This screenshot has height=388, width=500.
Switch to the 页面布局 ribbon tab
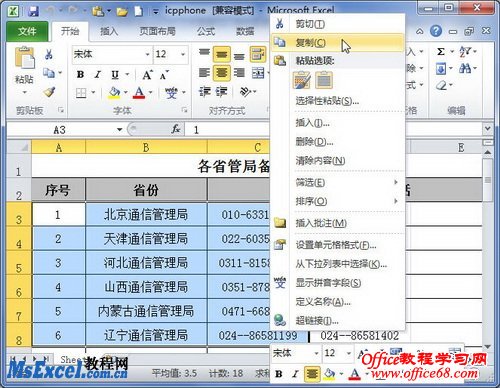(157, 31)
